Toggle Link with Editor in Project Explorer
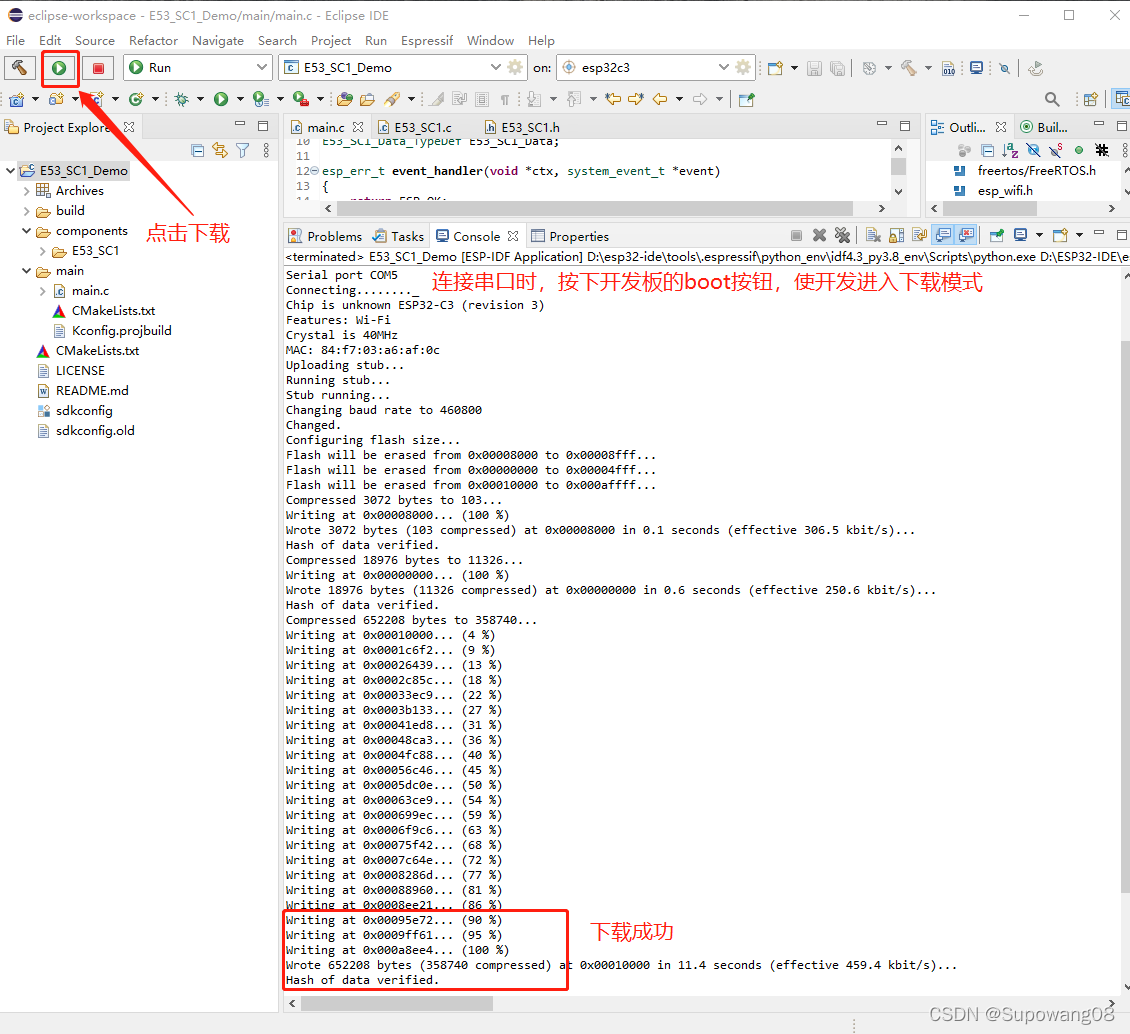Screen dimensions: 1130x1034 [220, 150]
